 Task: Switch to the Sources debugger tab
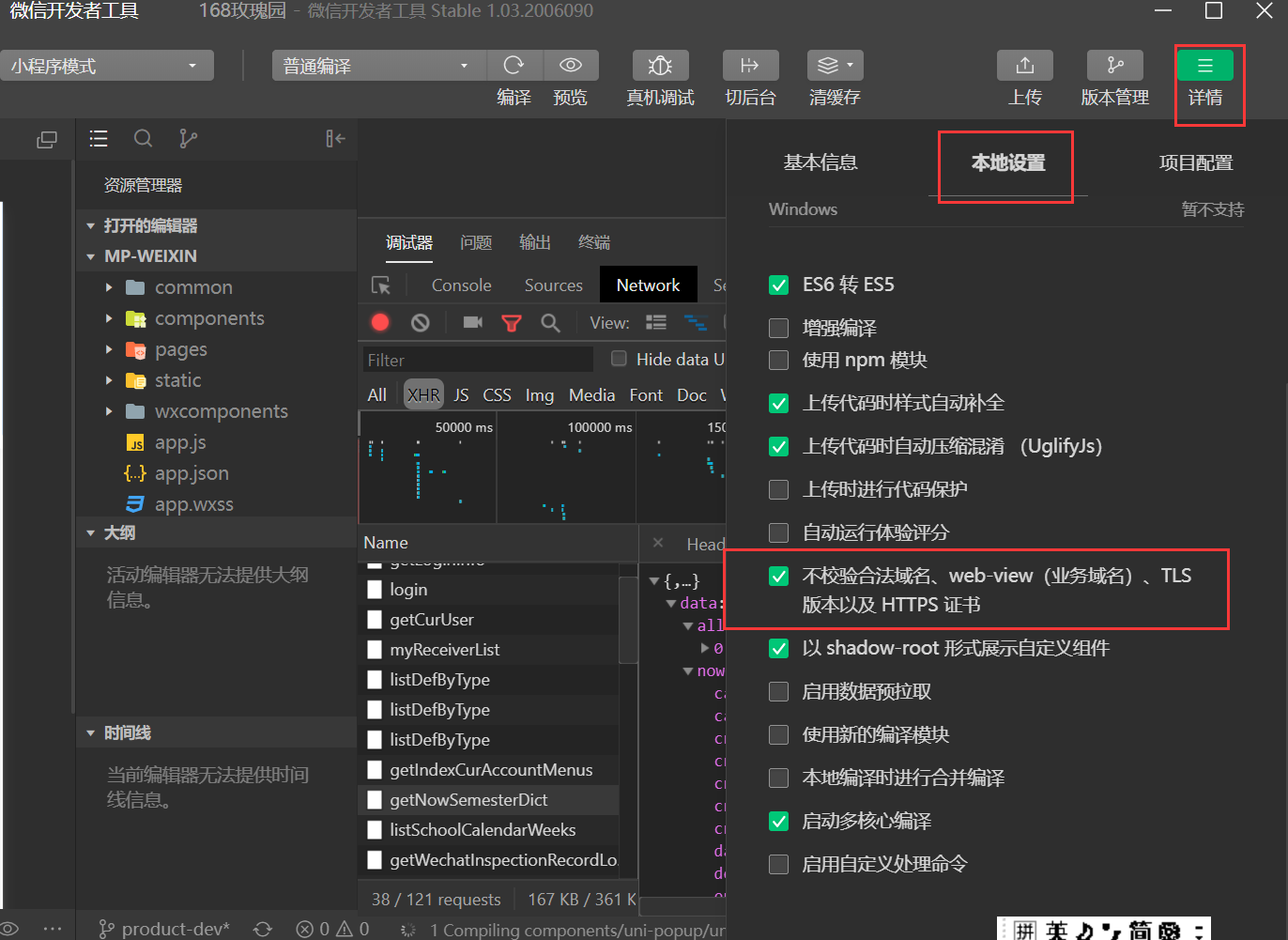point(553,285)
